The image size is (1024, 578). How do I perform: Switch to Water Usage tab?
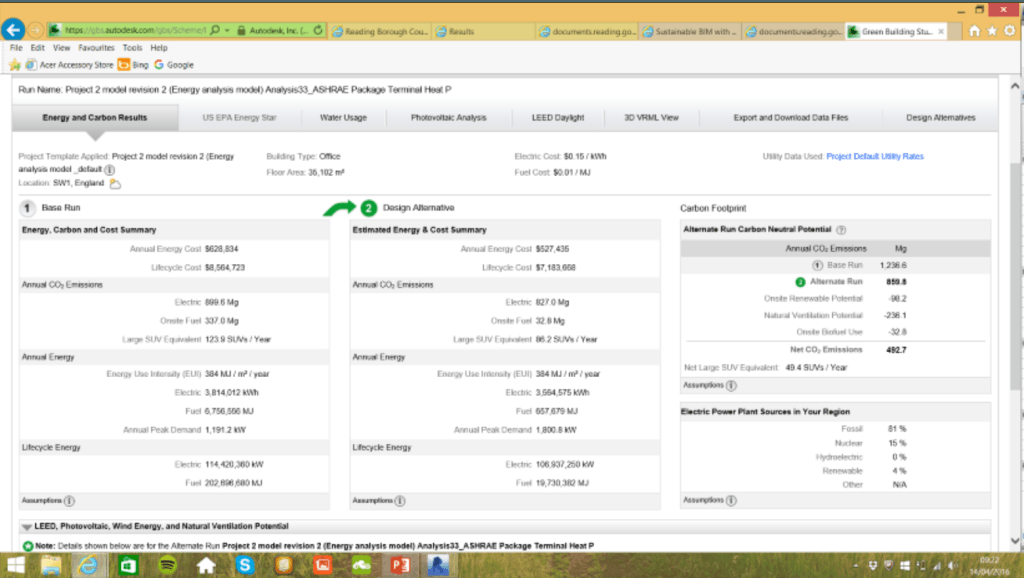[344, 118]
